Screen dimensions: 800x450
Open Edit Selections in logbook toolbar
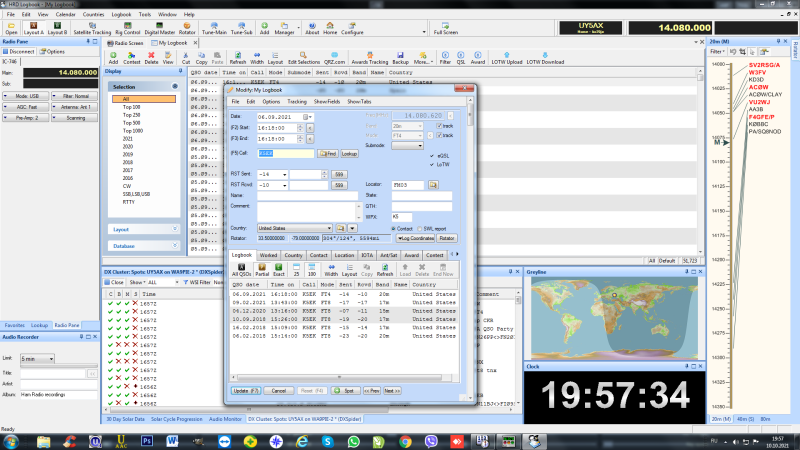click(304, 58)
